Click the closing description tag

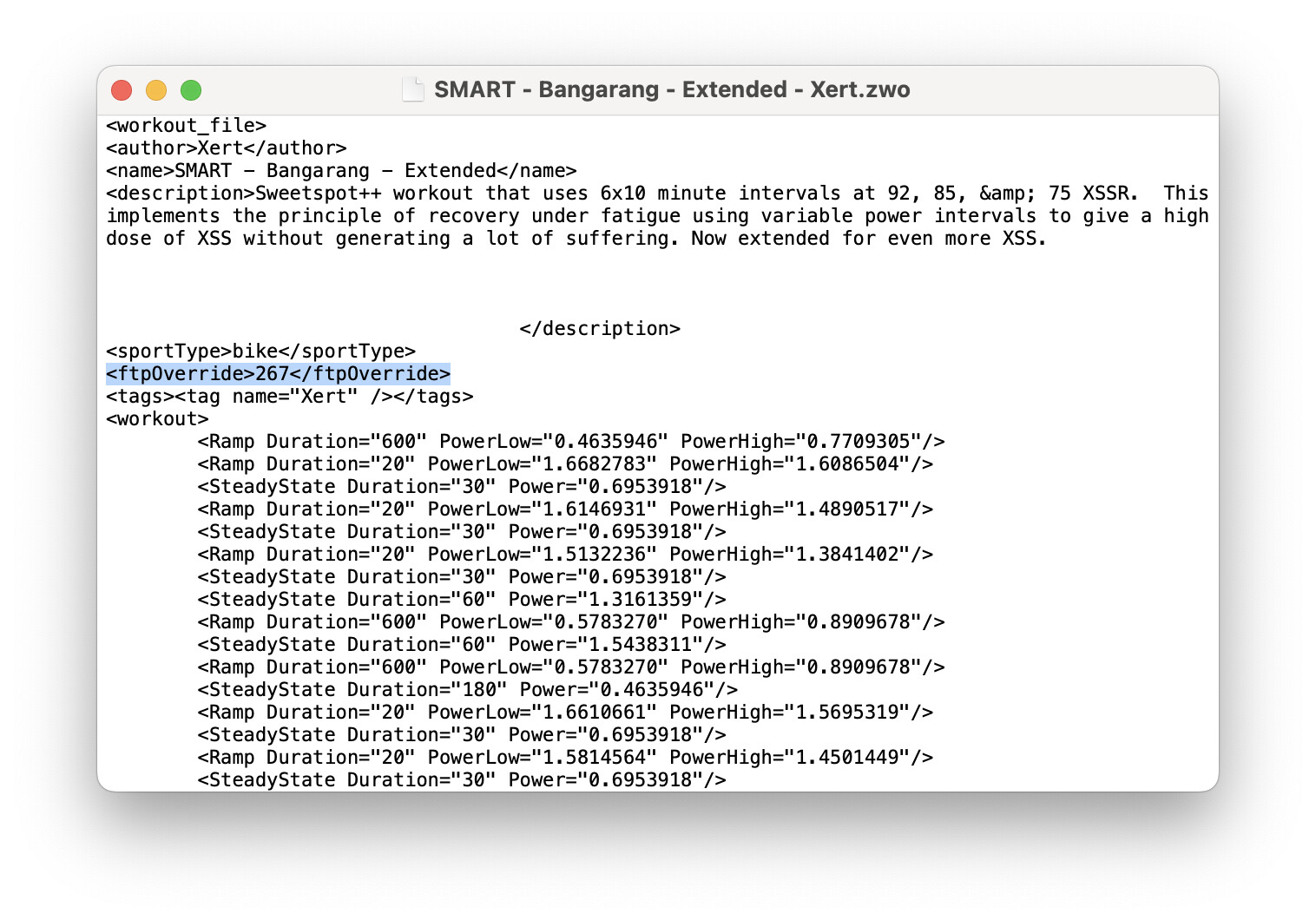point(599,329)
